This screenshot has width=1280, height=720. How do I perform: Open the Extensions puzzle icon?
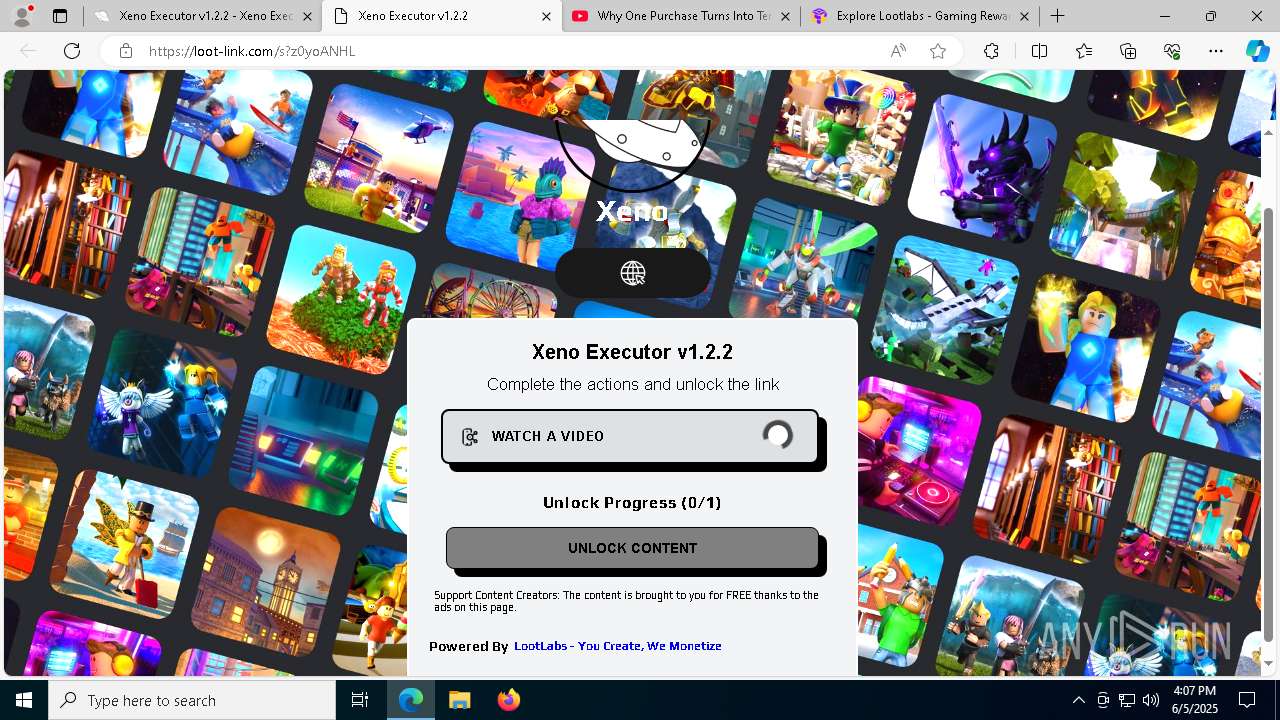991,51
